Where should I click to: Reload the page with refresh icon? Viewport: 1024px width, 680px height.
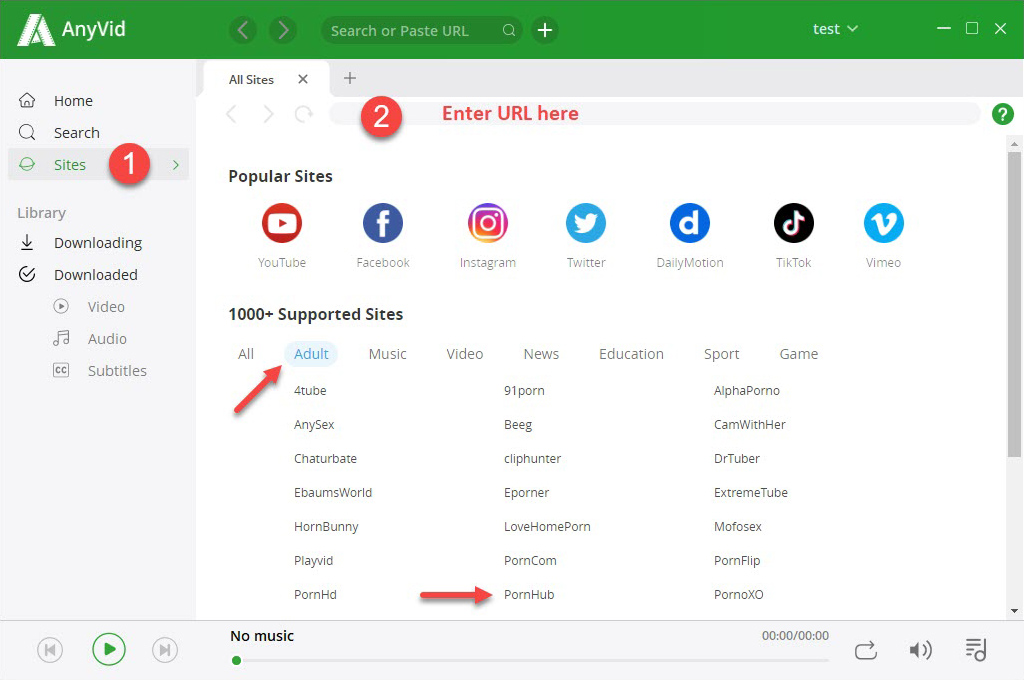coord(304,114)
